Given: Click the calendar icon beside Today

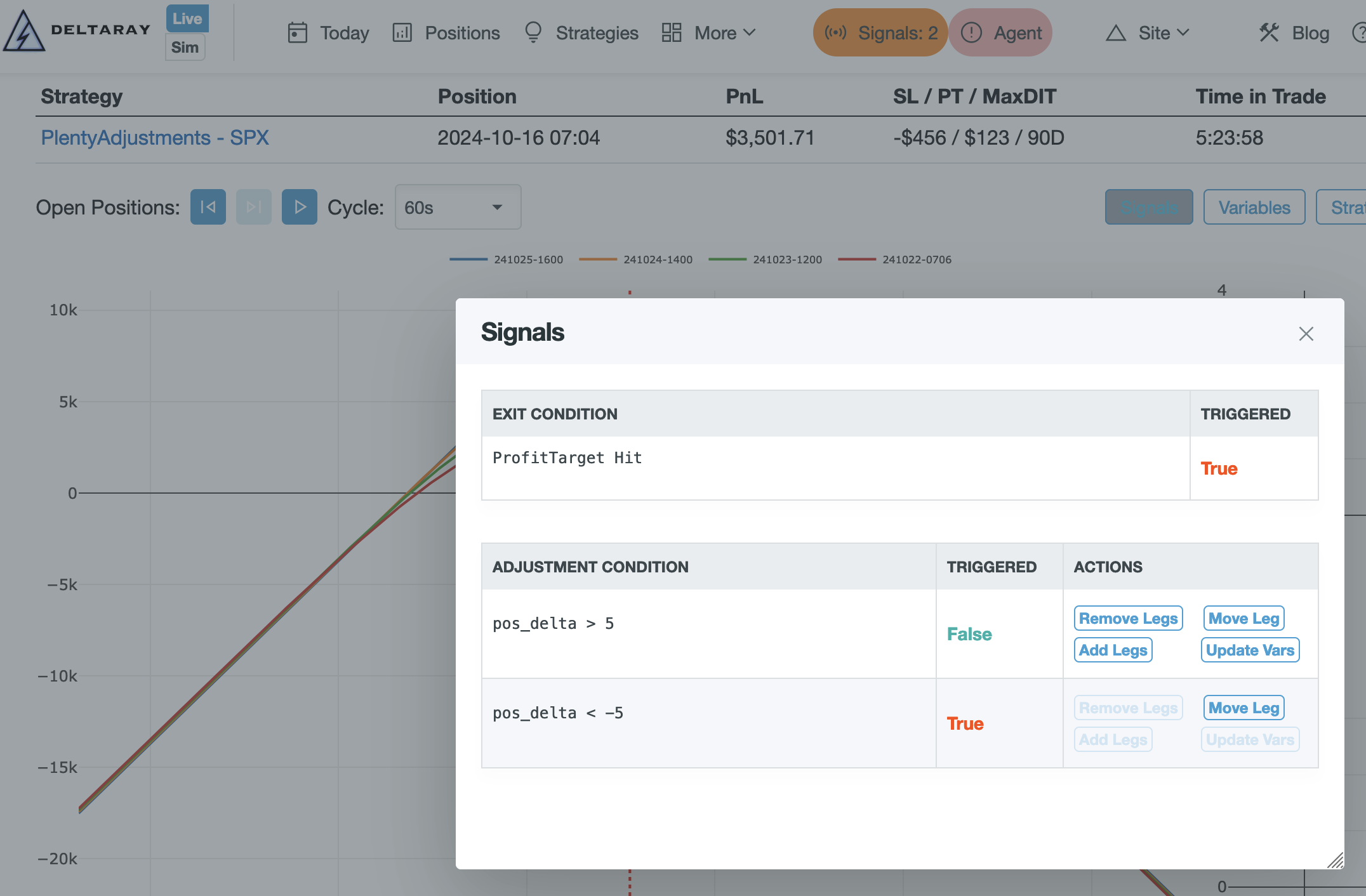Looking at the screenshot, I should click(297, 32).
